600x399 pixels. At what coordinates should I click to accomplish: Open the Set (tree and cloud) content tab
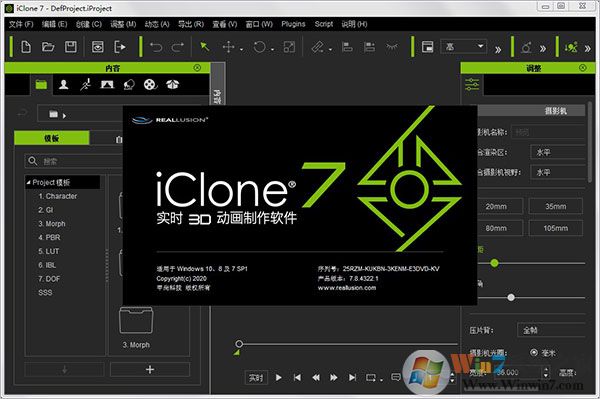pyautogui.click(x=129, y=85)
